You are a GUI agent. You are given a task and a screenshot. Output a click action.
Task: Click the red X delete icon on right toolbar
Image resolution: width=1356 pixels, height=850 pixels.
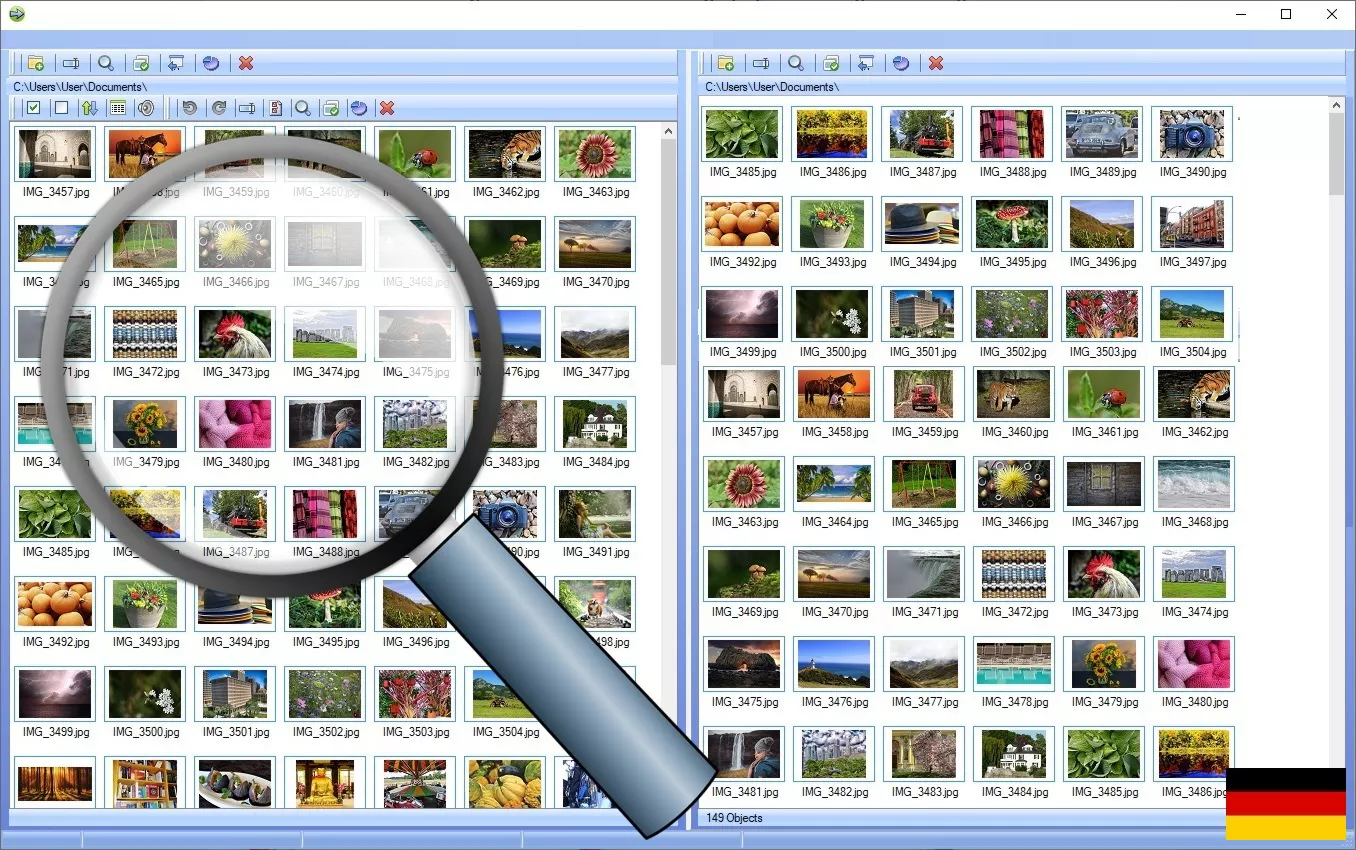(x=935, y=63)
